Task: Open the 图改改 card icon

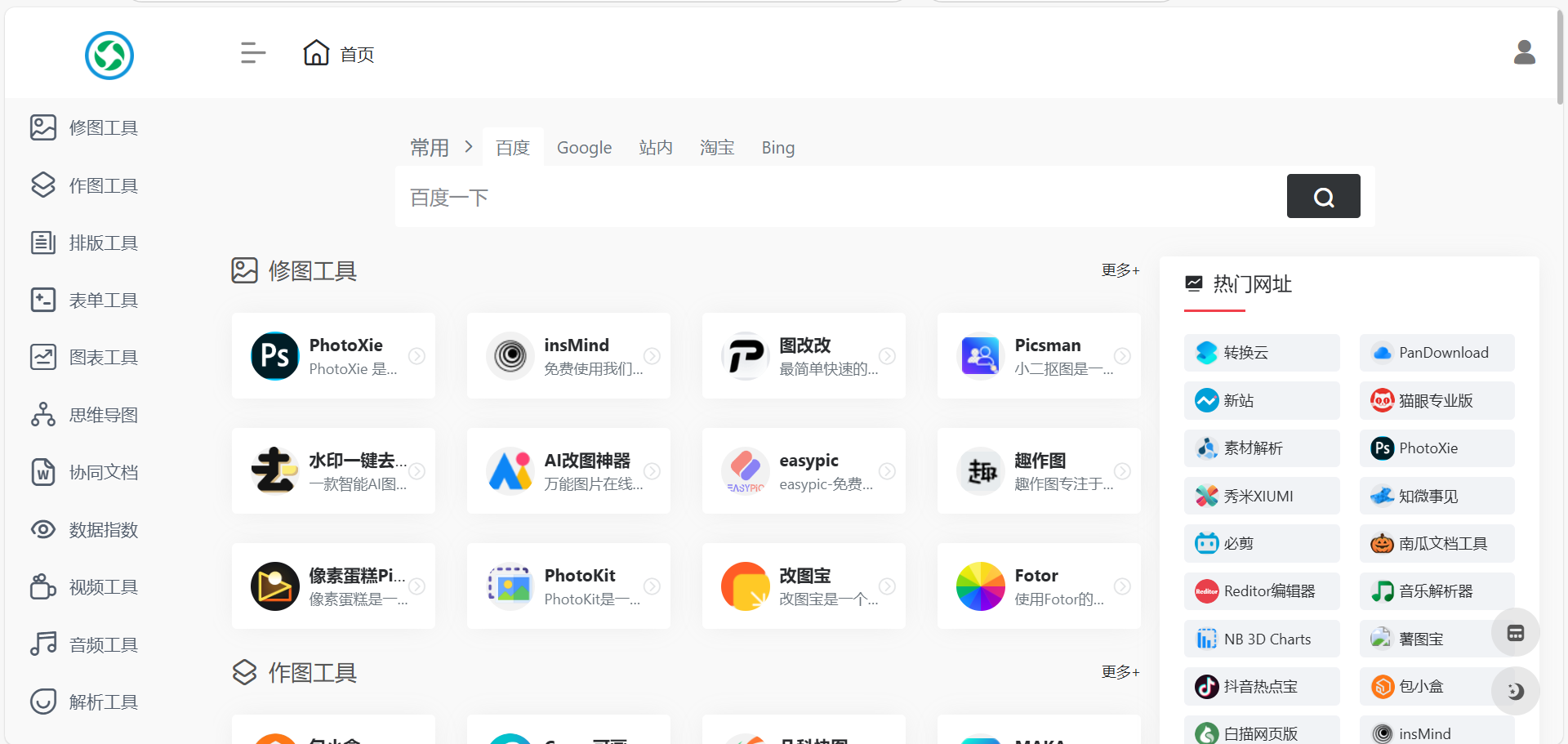Action: pyautogui.click(x=745, y=356)
